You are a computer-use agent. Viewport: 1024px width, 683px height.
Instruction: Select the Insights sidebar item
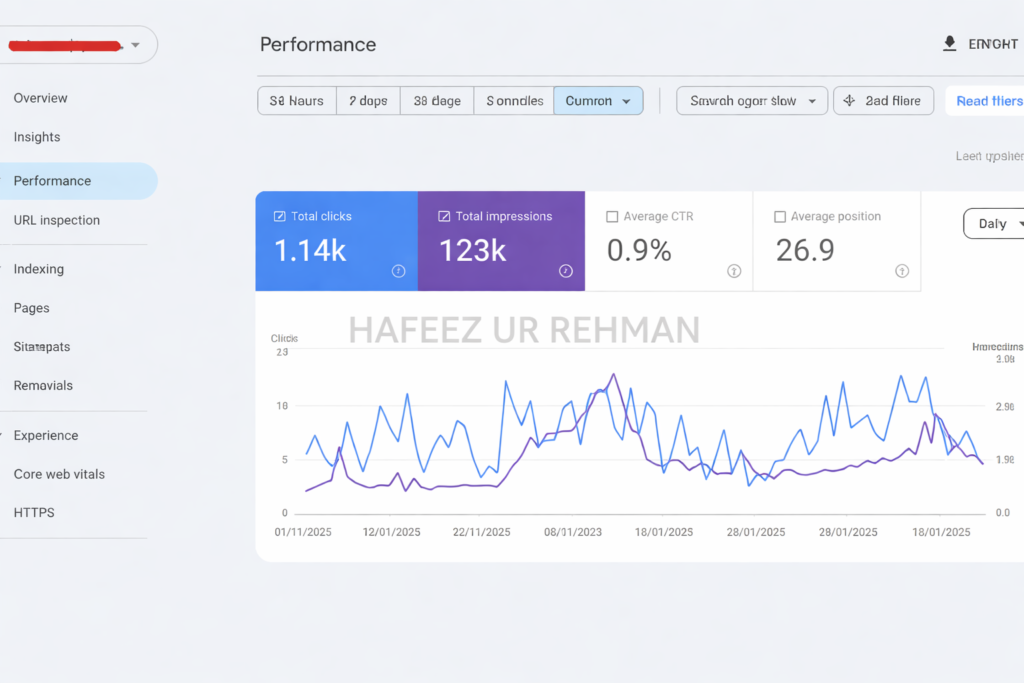[x=37, y=137]
